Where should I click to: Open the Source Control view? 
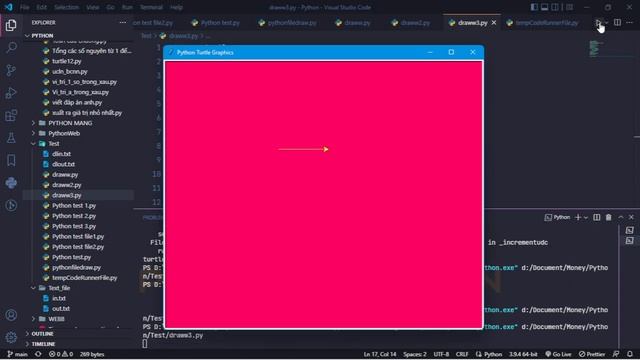coord(11,70)
